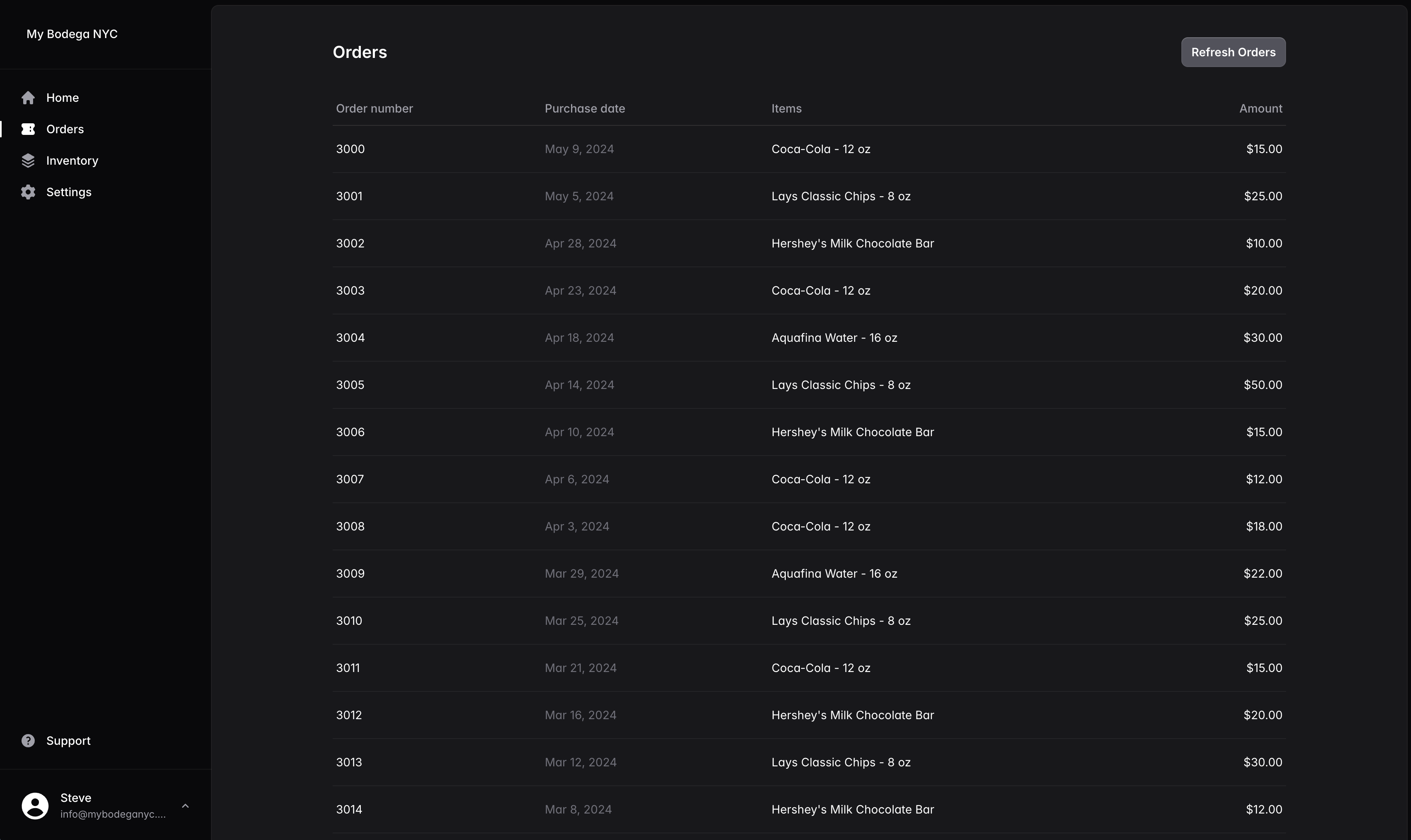Open order number 3014

349,809
